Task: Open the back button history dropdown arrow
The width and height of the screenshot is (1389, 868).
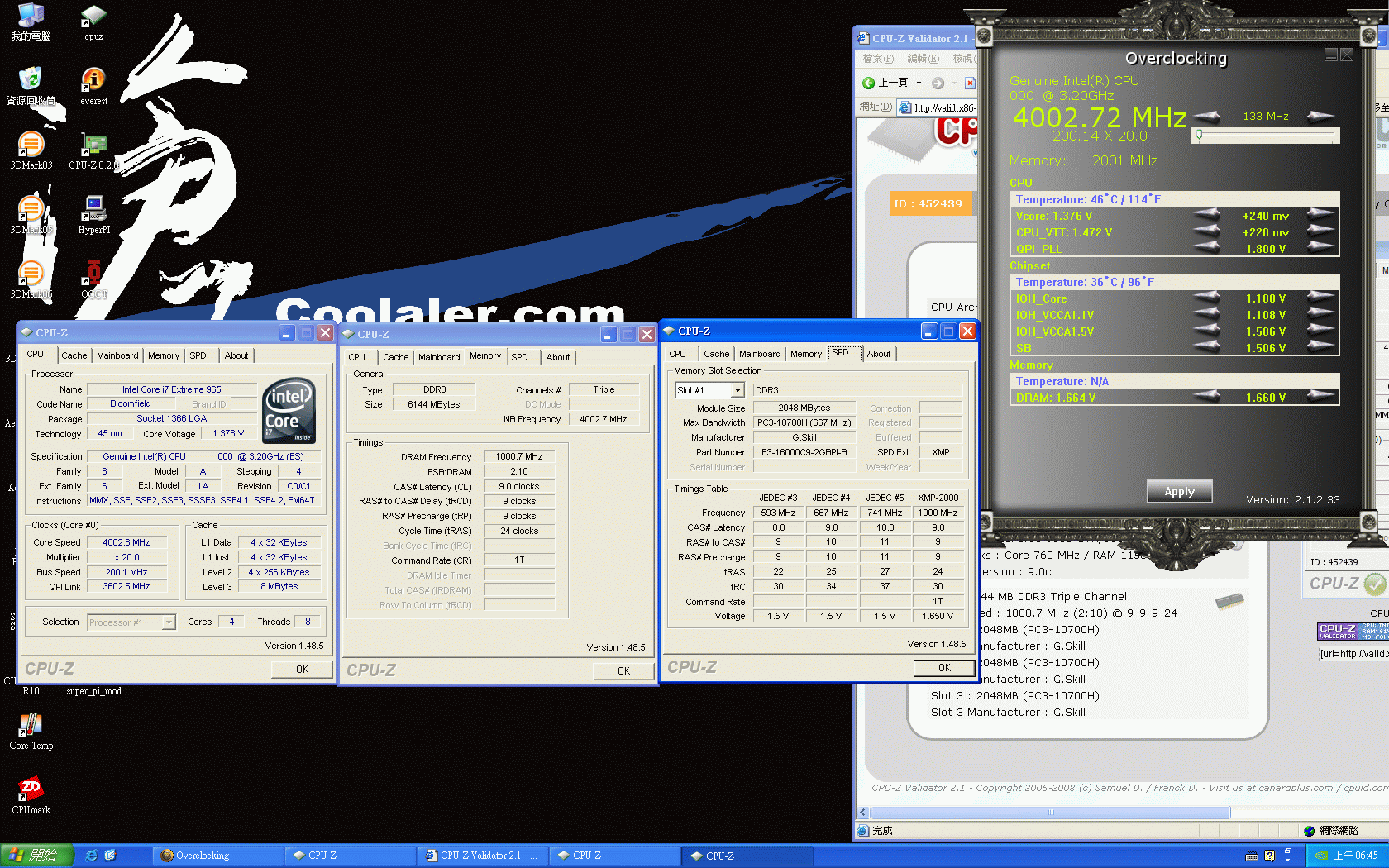Action: [x=919, y=83]
